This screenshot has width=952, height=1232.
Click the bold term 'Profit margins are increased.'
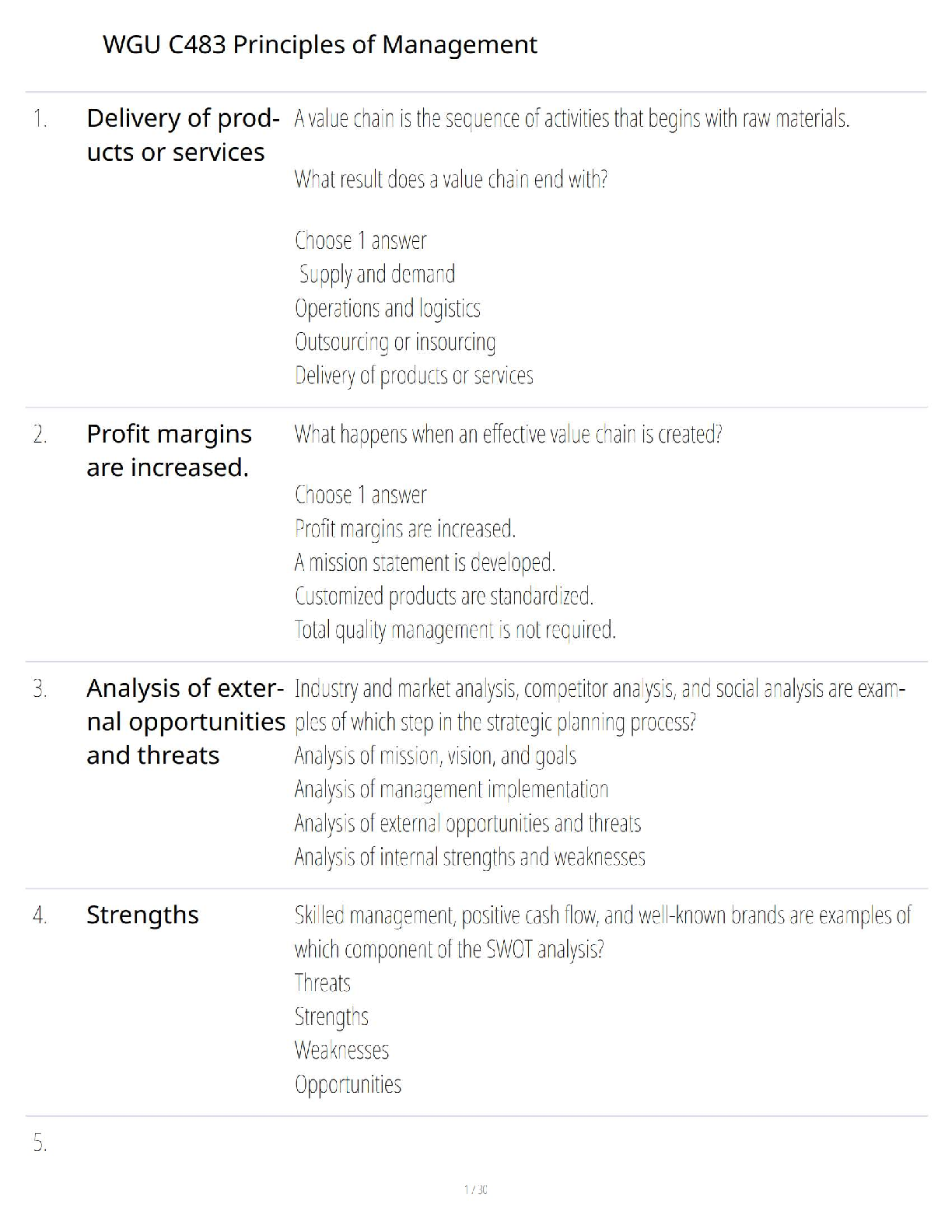tap(169, 450)
